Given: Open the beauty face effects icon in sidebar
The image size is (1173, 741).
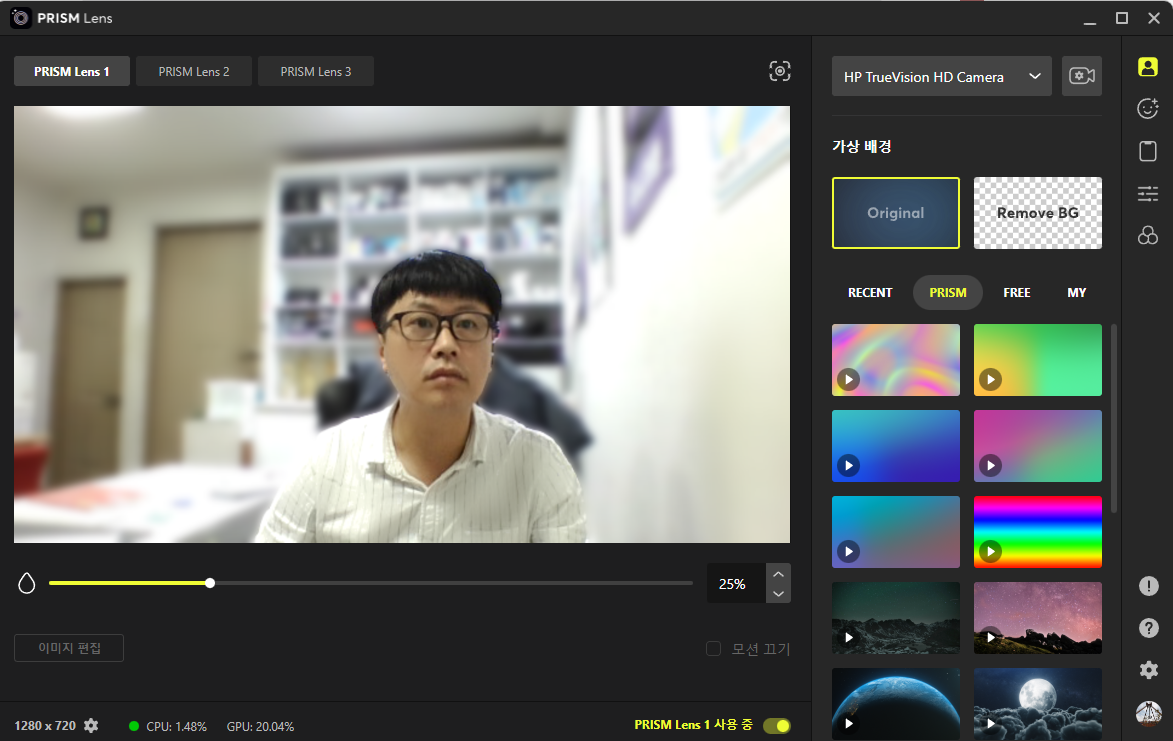Looking at the screenshot, I should point(1148,108).
